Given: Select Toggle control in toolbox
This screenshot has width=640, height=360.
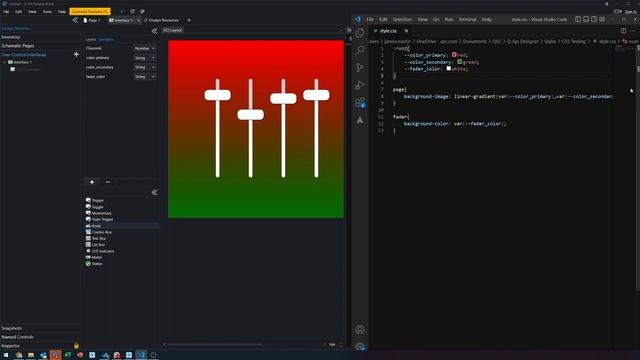Looking at the screenshot, I should pyautogui.click(x=95, y=207).
